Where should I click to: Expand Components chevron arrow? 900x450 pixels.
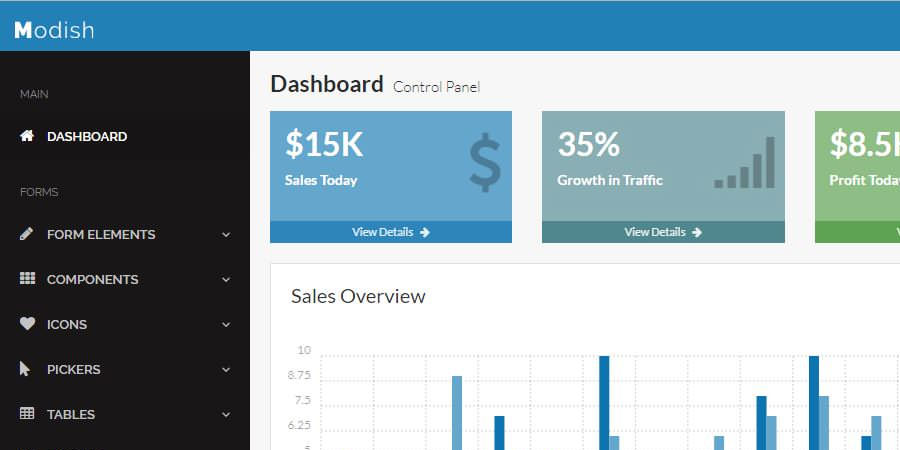226,280
